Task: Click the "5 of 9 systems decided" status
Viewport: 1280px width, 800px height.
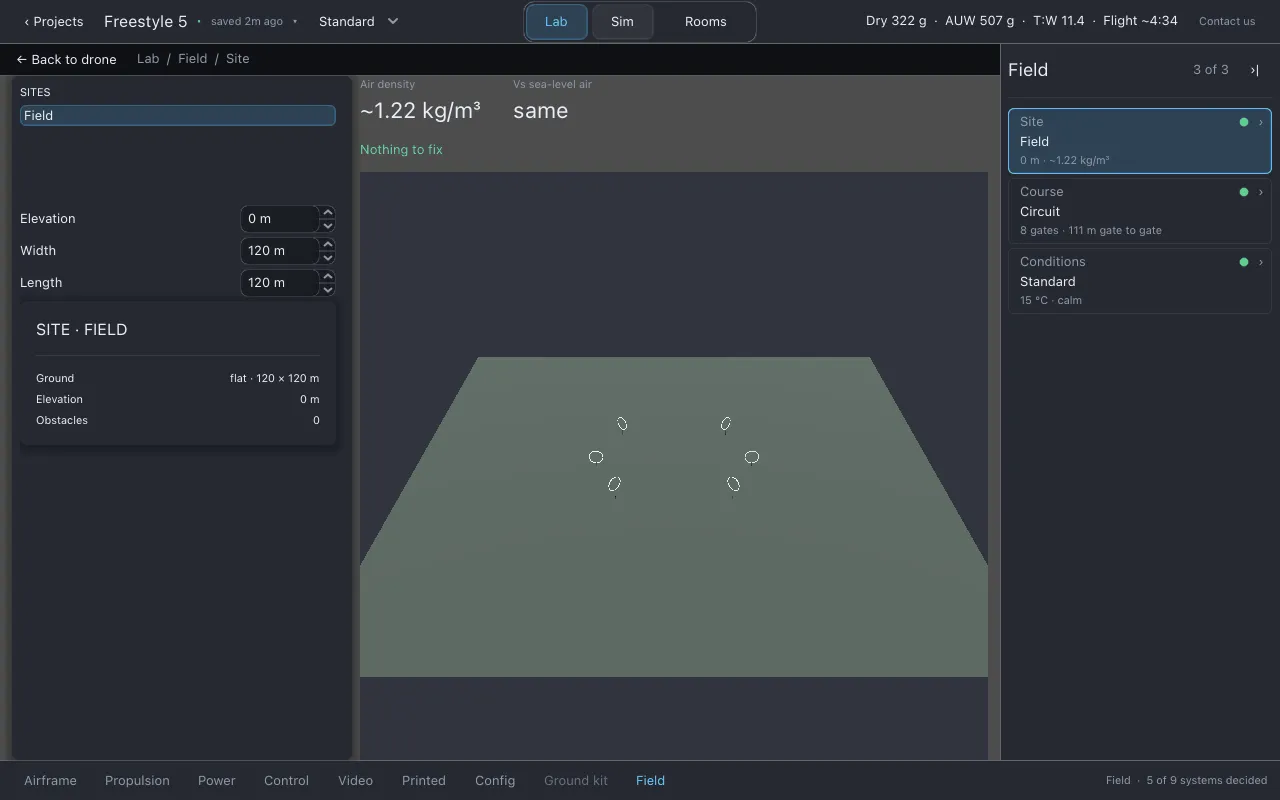Action: click(1207, 781)
